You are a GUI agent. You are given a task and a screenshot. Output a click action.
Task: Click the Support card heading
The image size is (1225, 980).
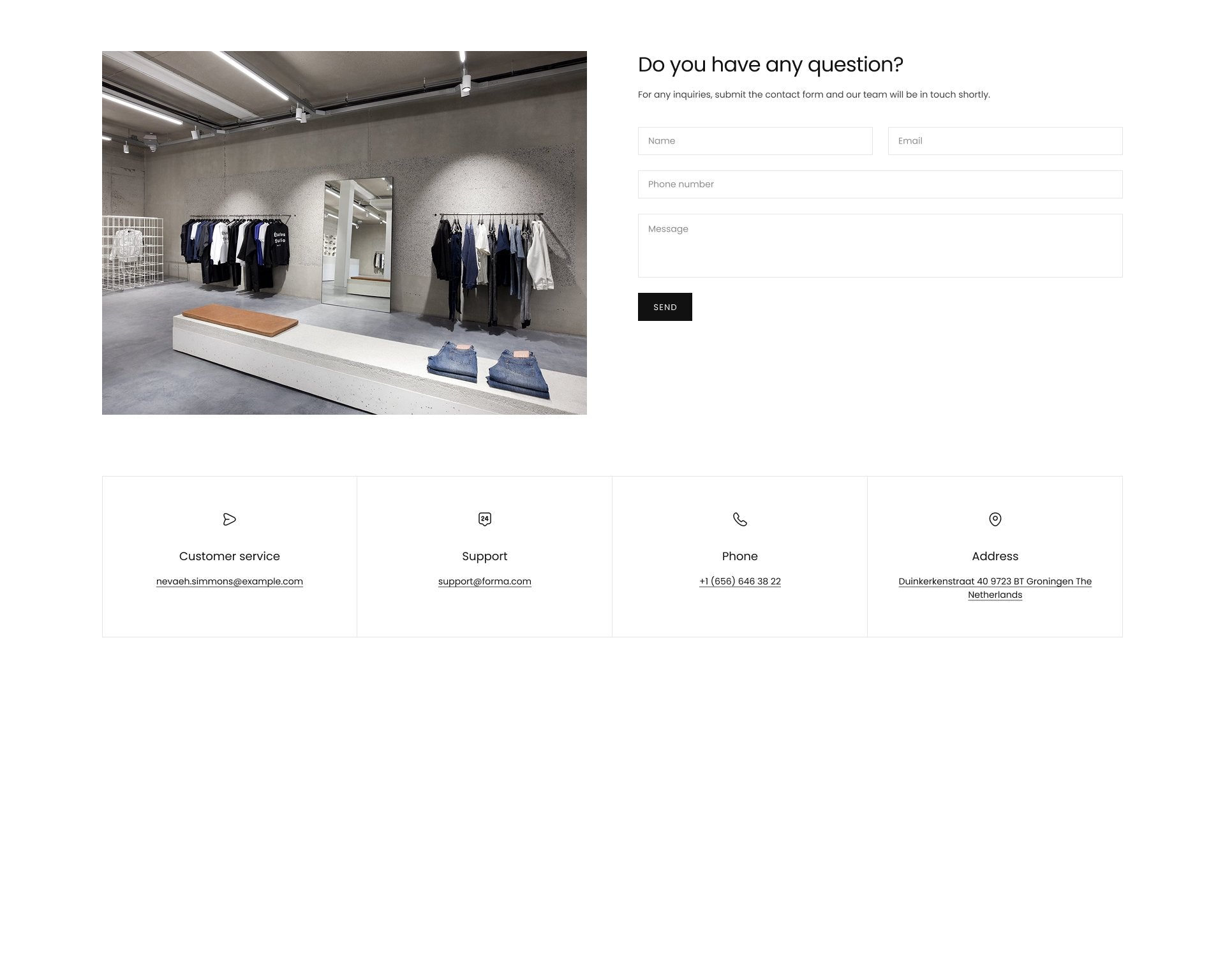pyautogui.click(x=485, y=556)
